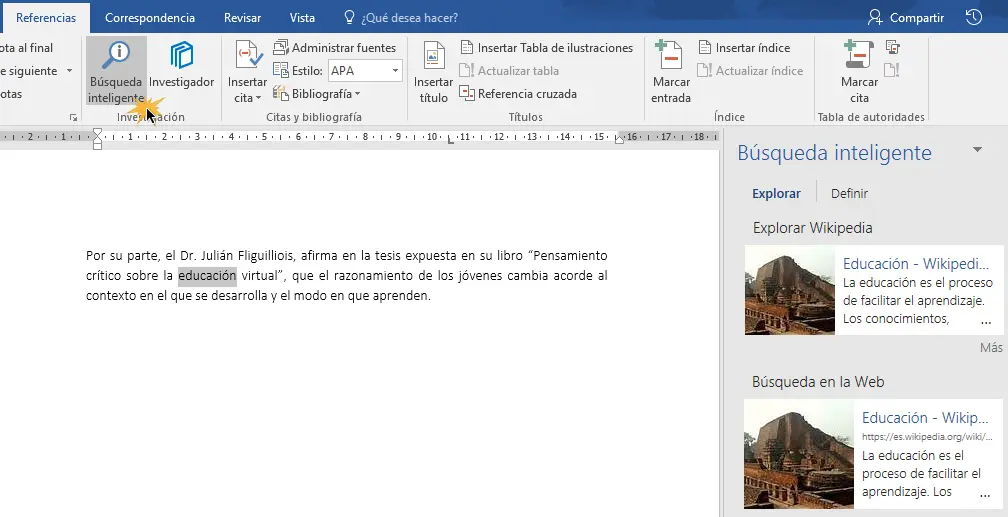Switch to the Definir tab

click(x=849, y=194)
